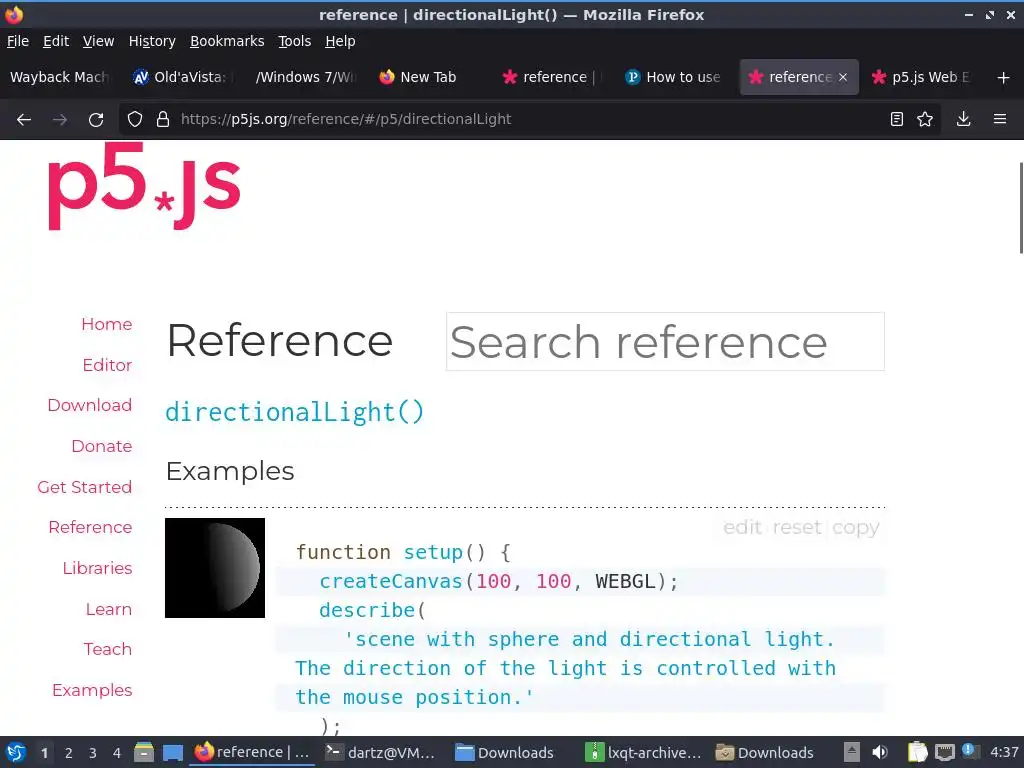Screen dimensions: 1024x768
Task: Open the Firefox hamburger application menu
Action: (x=1000, y=119)
